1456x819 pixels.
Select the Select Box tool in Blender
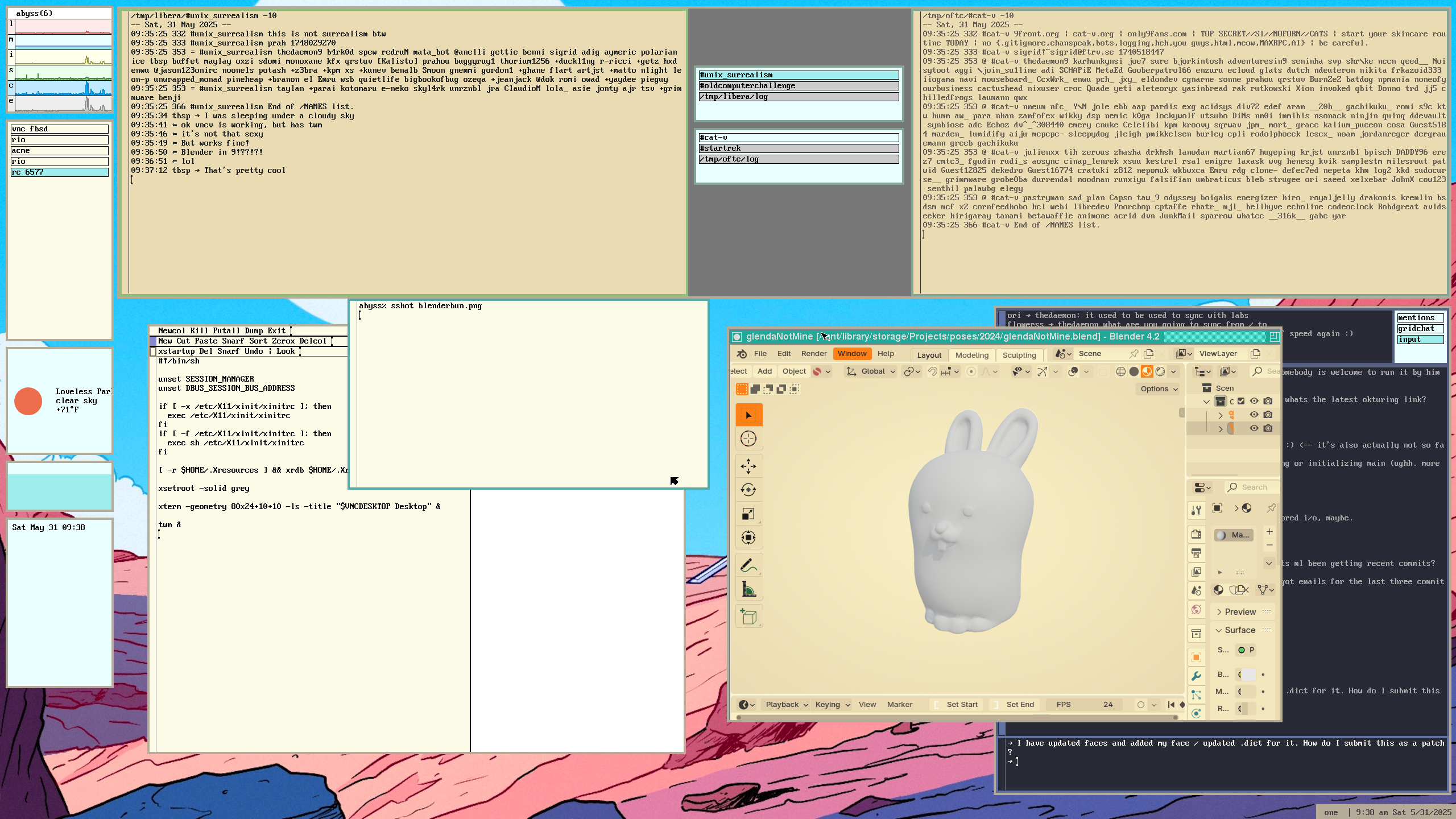[748, 415]
